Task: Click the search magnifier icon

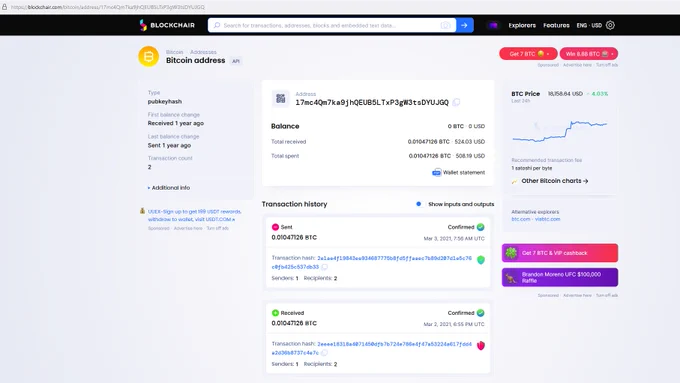Action: 217,25
